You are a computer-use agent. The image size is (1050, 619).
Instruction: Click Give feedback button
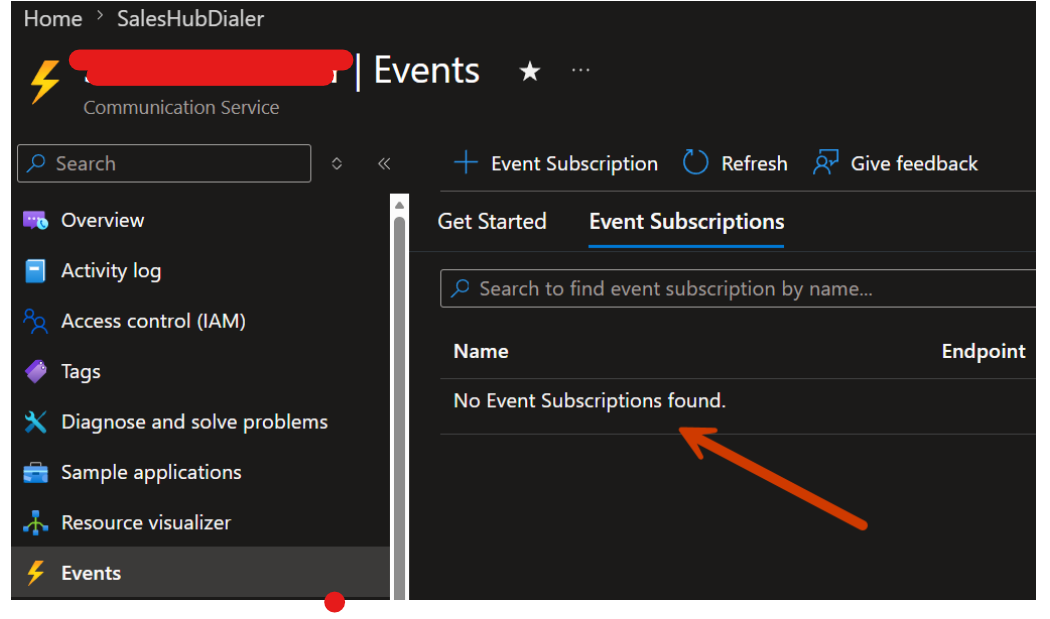click(x=895, y=163)
